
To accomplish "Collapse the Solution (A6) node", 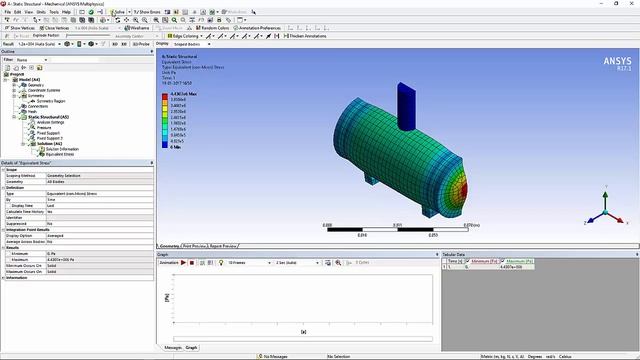I will [23, 144].
